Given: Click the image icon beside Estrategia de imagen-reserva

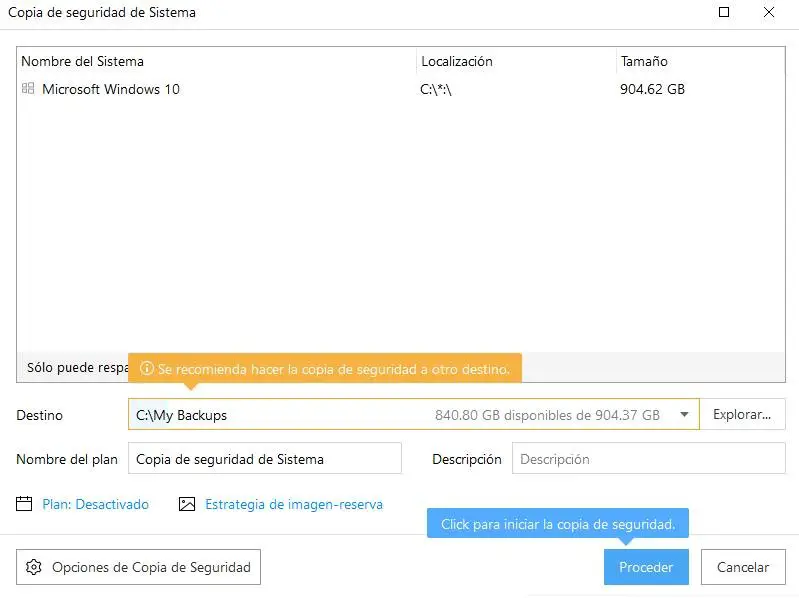Looking at the screenshot, I should 187,504.
